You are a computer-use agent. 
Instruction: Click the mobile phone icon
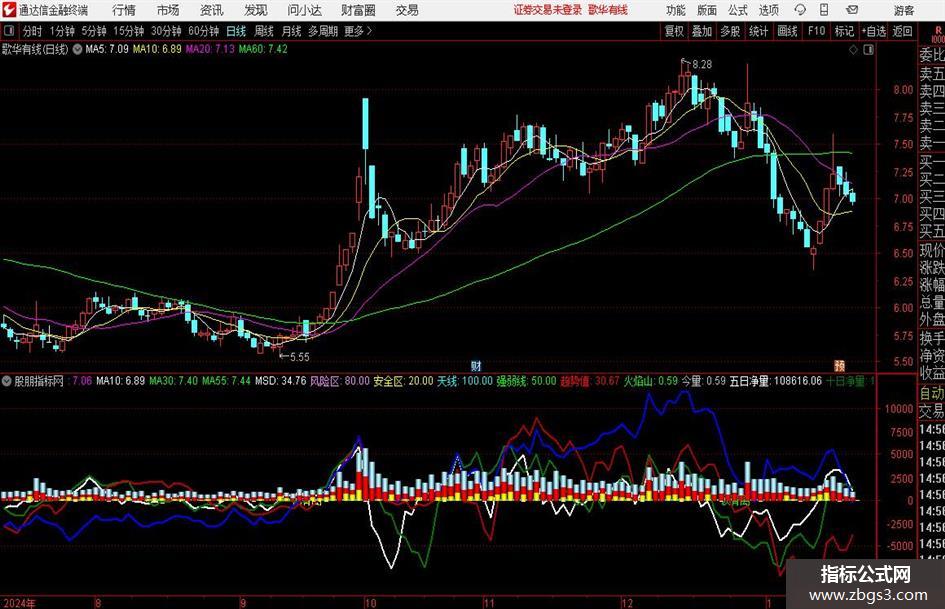point(824,10)
